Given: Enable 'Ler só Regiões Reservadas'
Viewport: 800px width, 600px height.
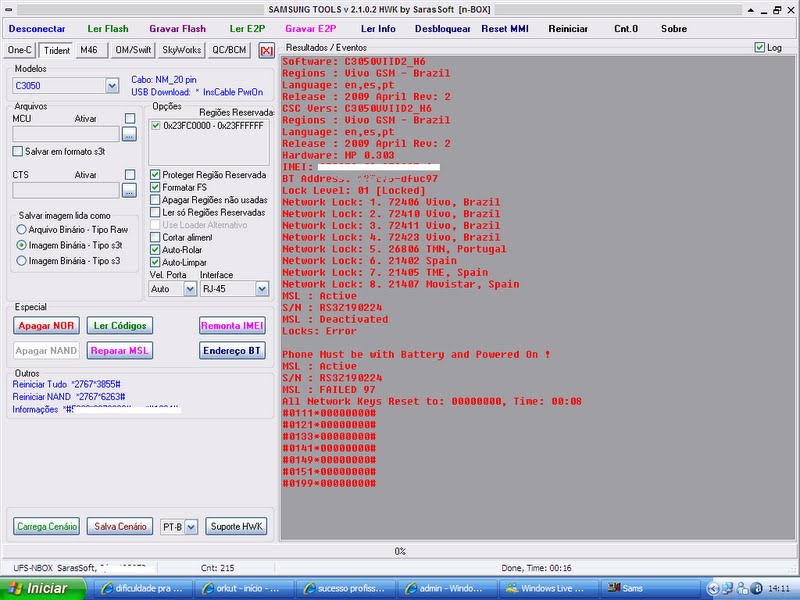Looking at the screenshot, I should point(155,212).
